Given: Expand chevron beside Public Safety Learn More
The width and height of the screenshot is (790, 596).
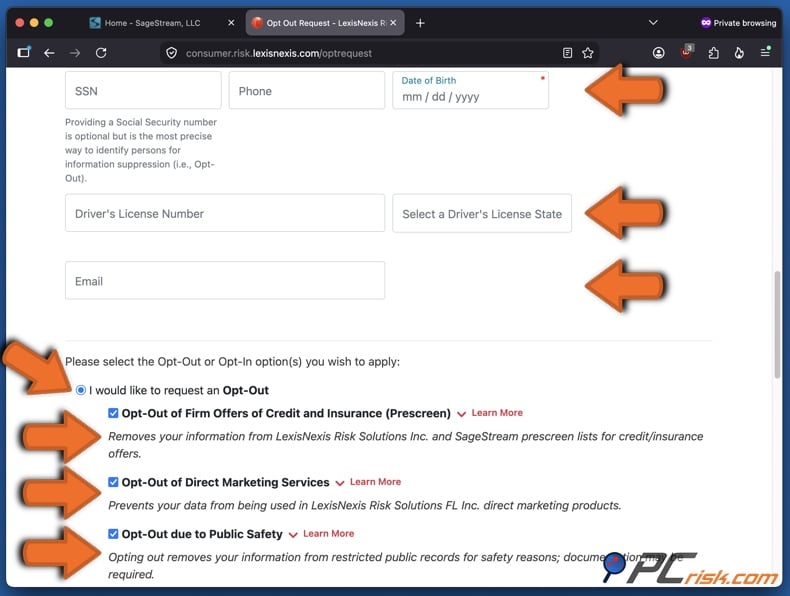Looking at the screenshot, I should point(293,535).
